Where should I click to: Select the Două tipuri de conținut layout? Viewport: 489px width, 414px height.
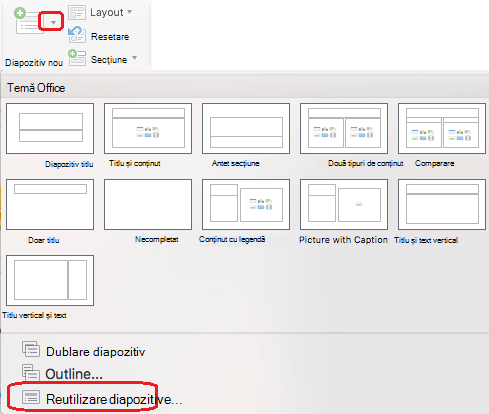(344, 128)
